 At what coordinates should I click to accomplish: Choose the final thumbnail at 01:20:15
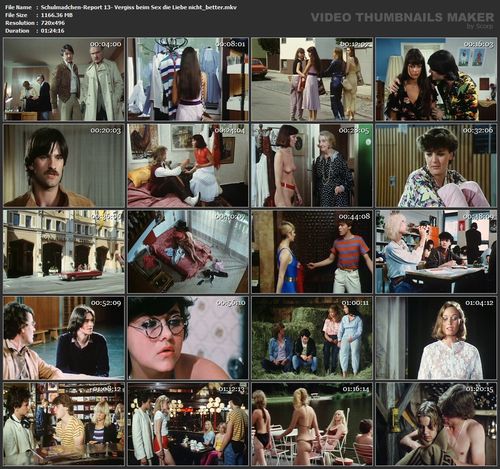pyautogui.click(x=436, y=424)
